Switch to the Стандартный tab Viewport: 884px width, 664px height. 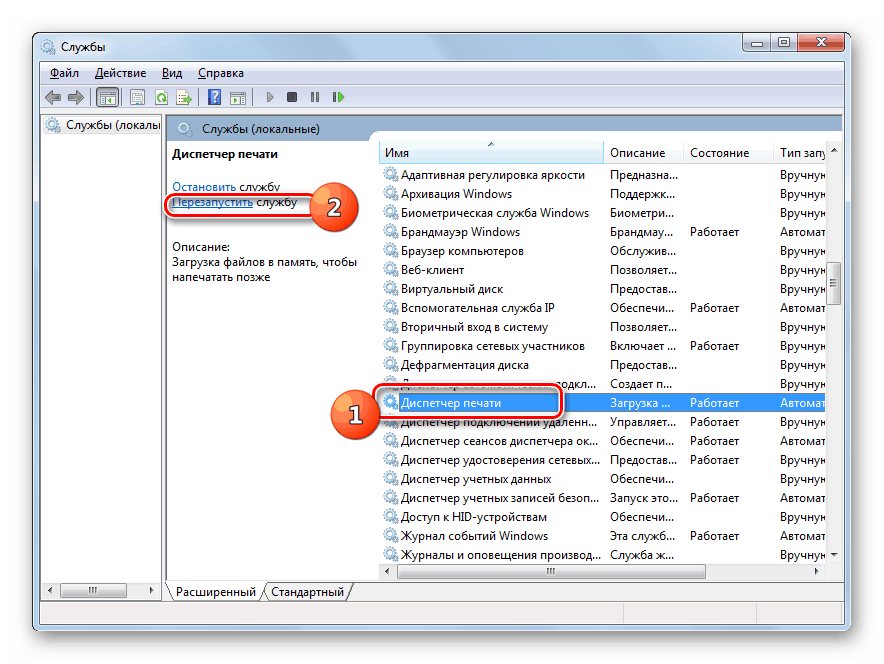(x=307, y=592)
